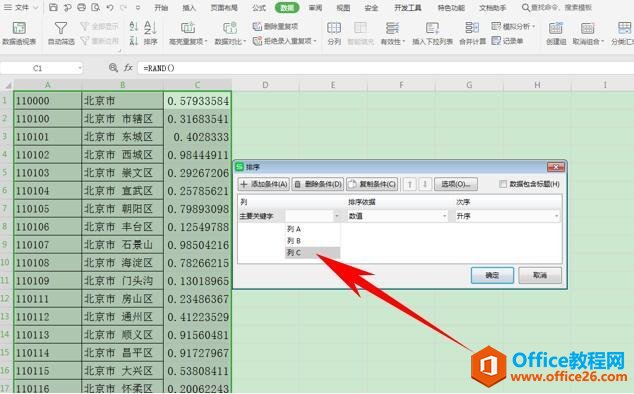Click cell C4 with 0.98444911
The width and height of the screenshot is (634, 394).
[x=198, y=155]
